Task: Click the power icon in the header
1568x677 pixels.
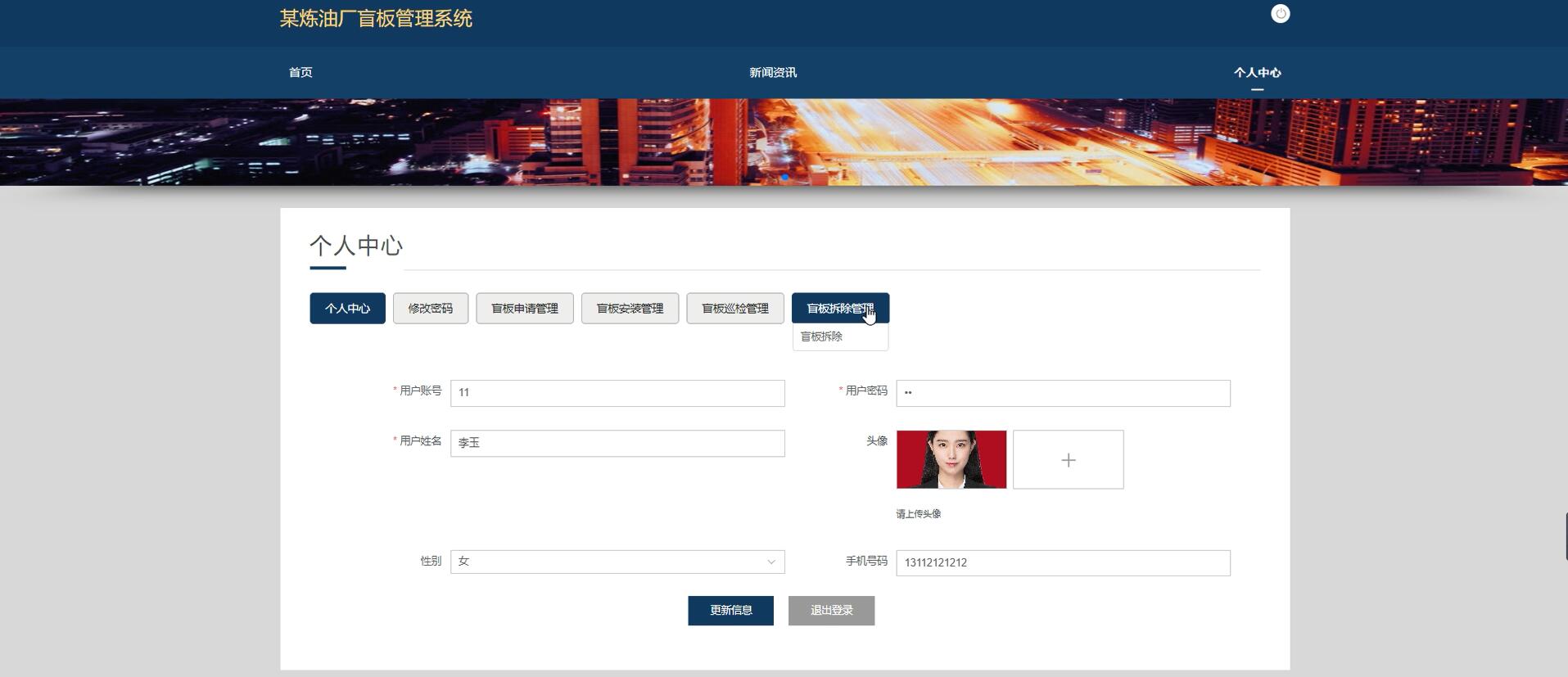Action: [x=1280, y=14]
